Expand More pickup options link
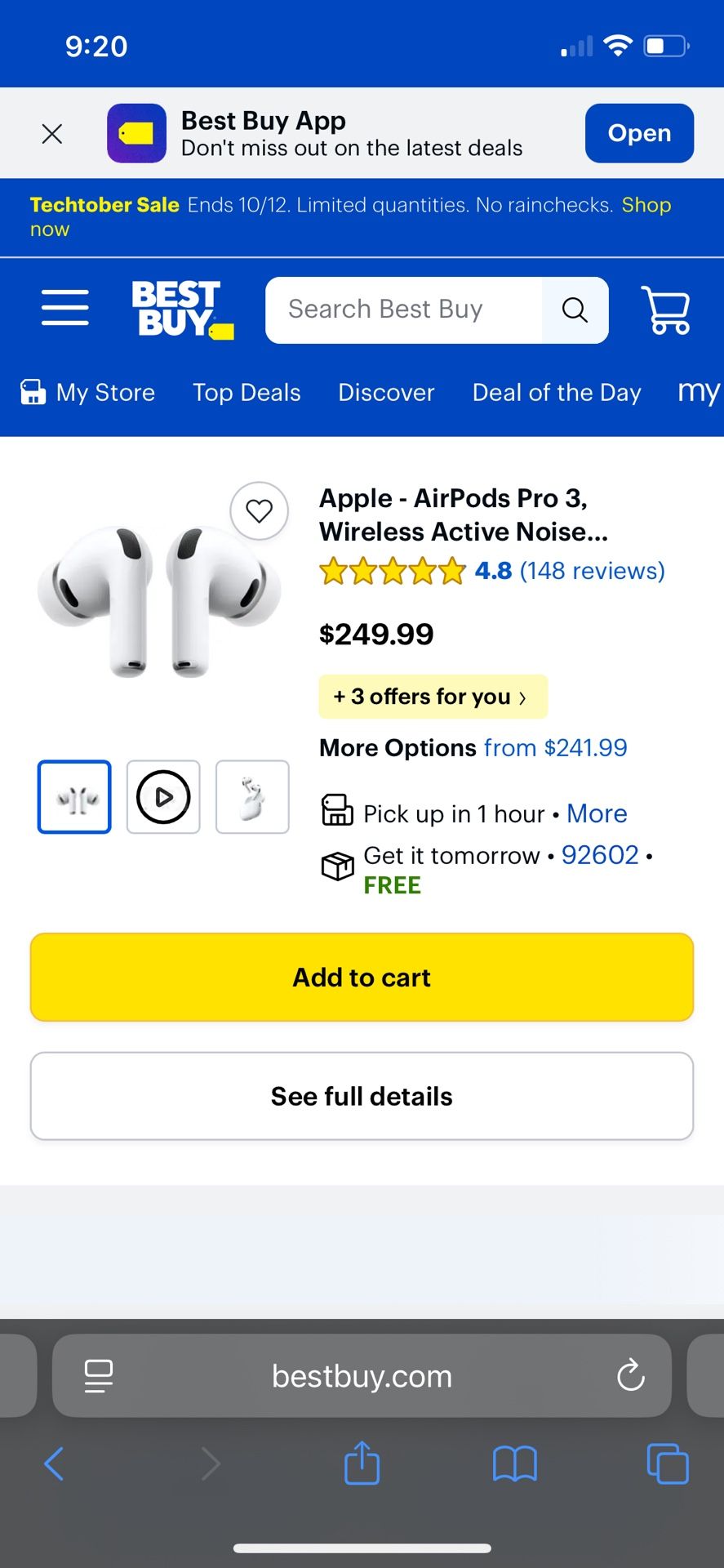The image size is (724, 1568). (597, 813)
